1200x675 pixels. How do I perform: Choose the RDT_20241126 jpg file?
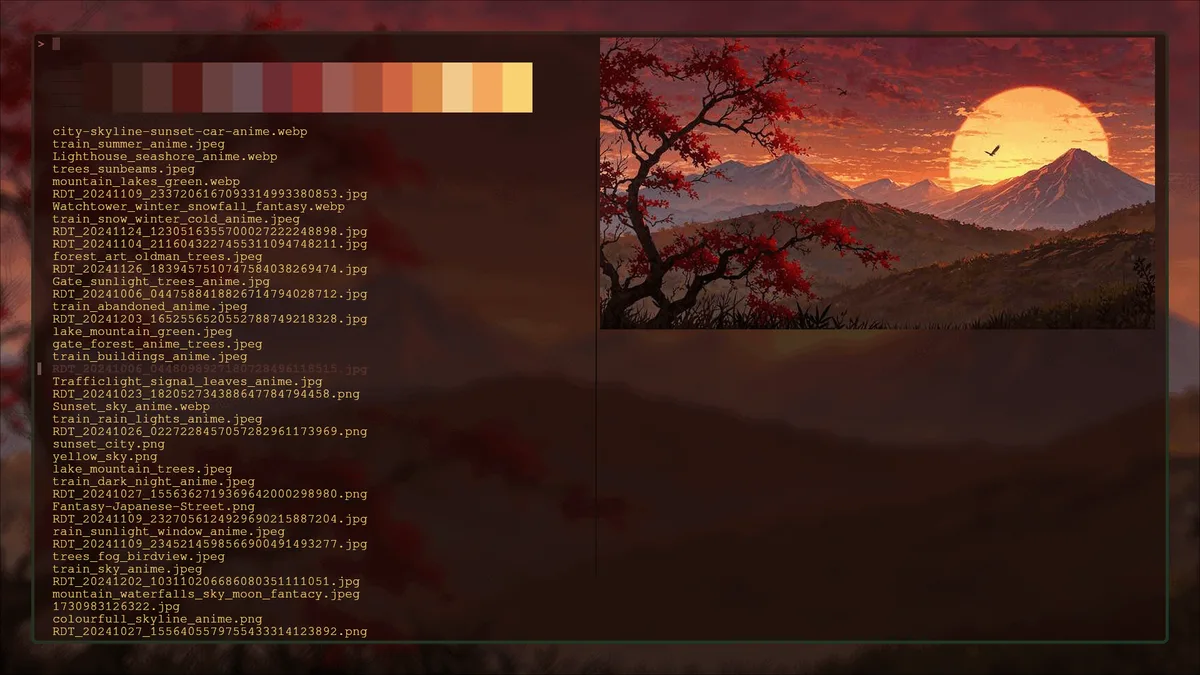pyautogui.click(x=210, y=269)
